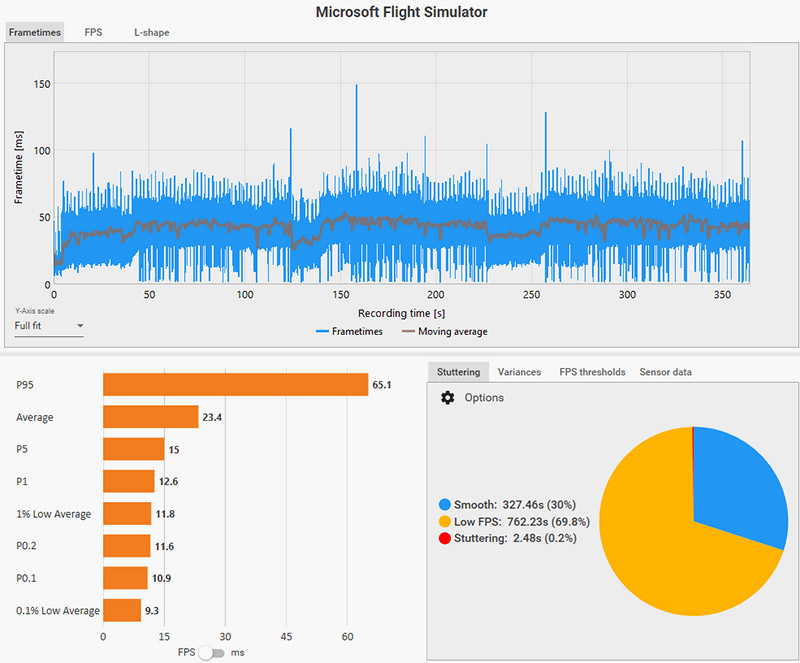Click the 23.4 value label
The image size is (800, 663).
tap(212, 418)
